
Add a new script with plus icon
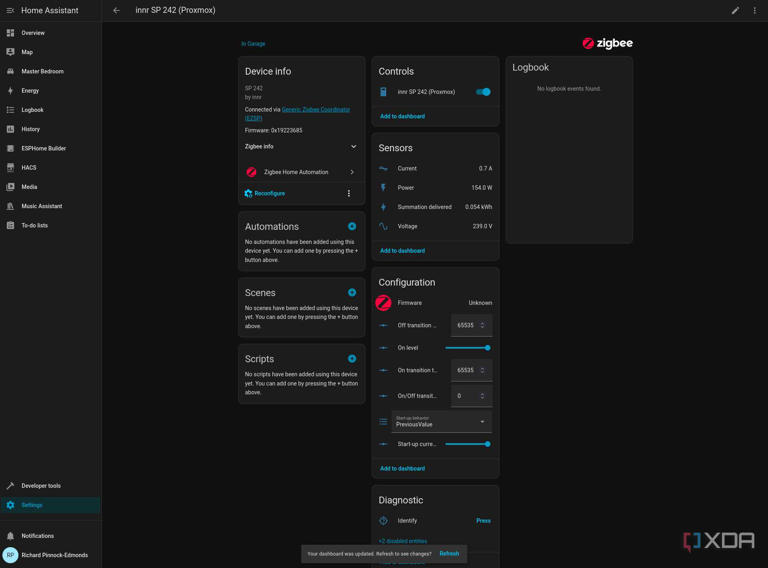[352, 359]
